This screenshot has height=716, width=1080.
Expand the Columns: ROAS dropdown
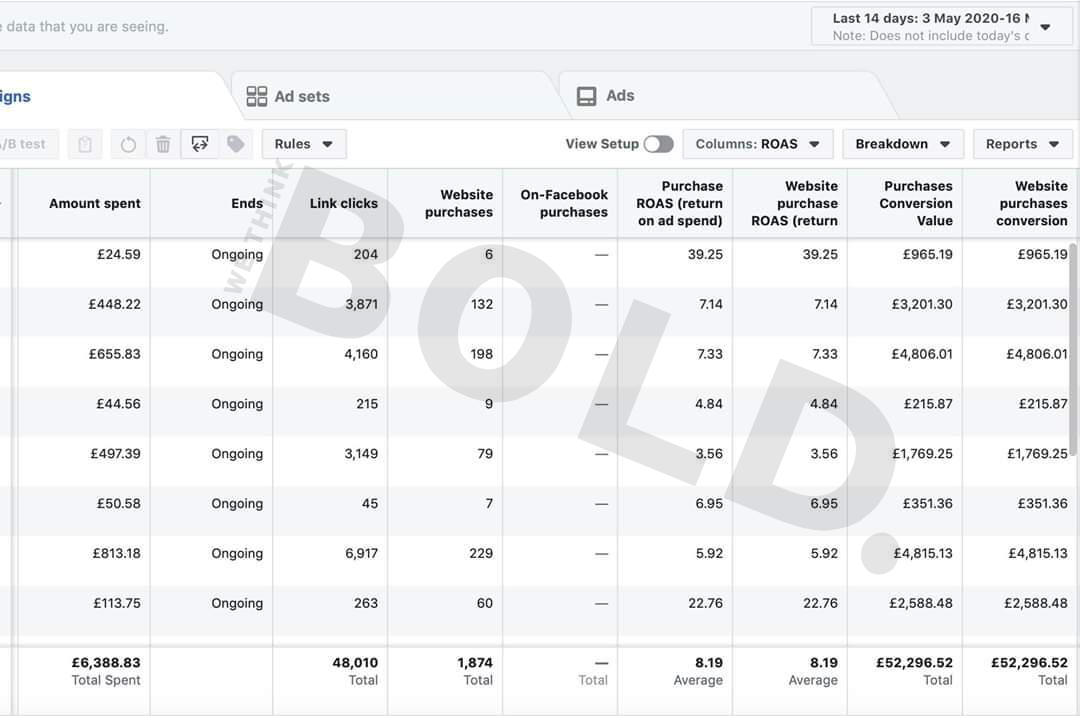[x=757, y=144]
